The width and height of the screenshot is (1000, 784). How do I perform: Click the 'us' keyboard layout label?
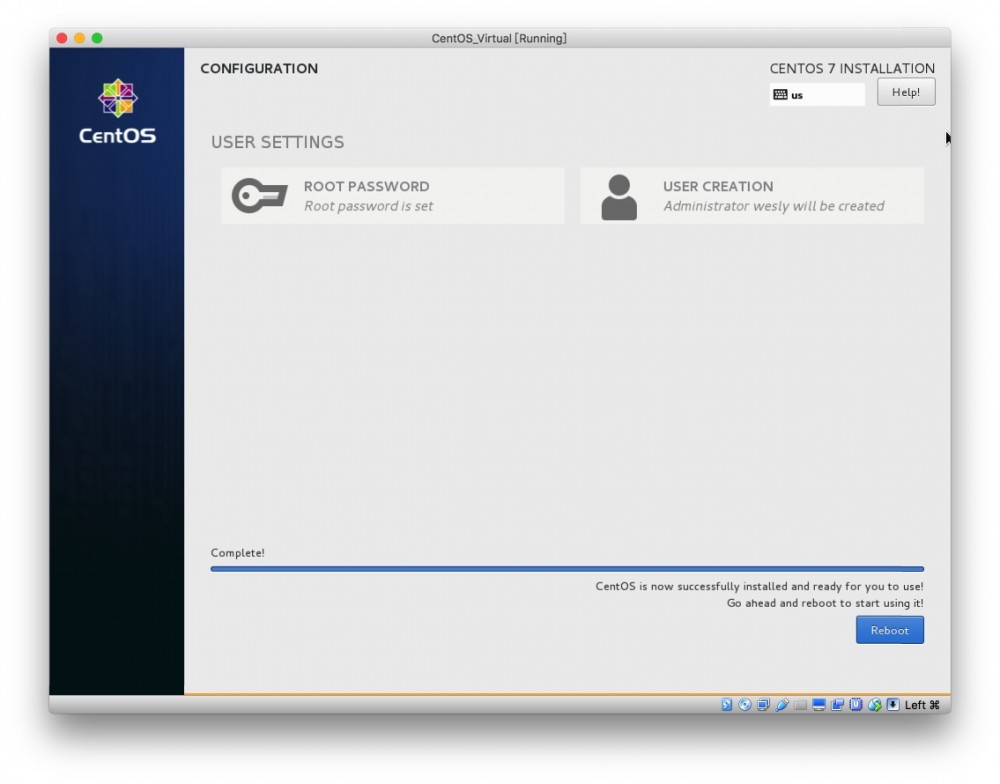[797, 95]
